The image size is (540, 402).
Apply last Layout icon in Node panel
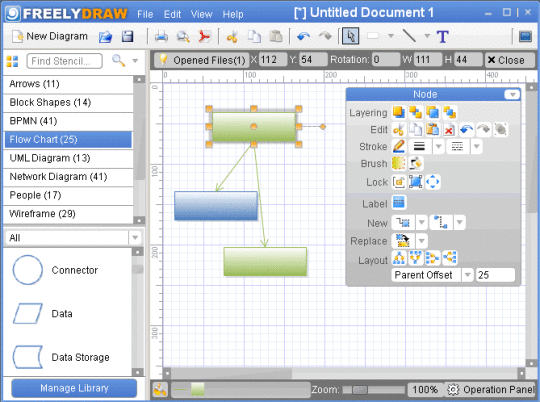coord(450,258)
